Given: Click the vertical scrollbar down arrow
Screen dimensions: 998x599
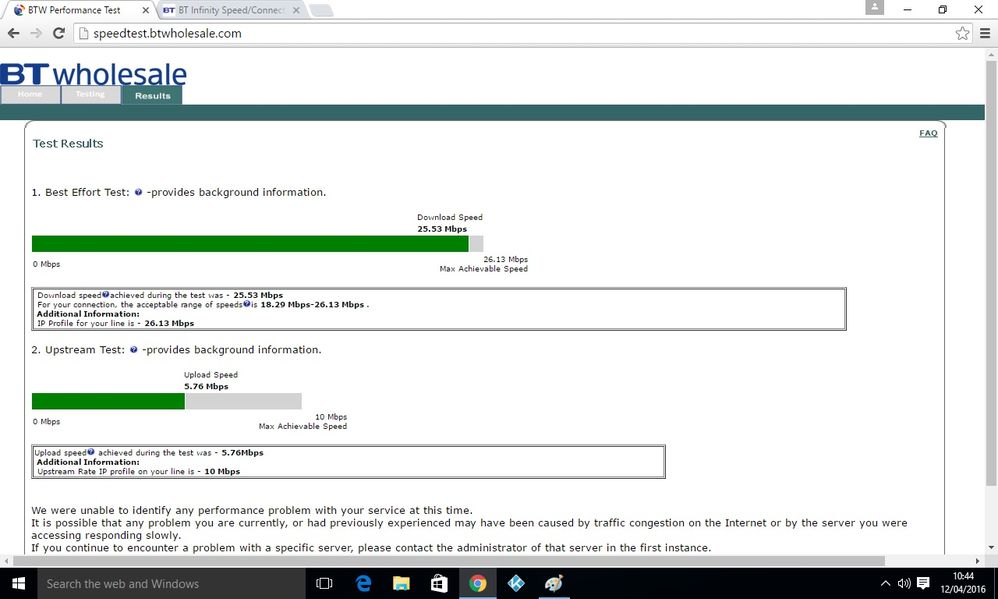Looking at the screenshot, I should [991, 547].
